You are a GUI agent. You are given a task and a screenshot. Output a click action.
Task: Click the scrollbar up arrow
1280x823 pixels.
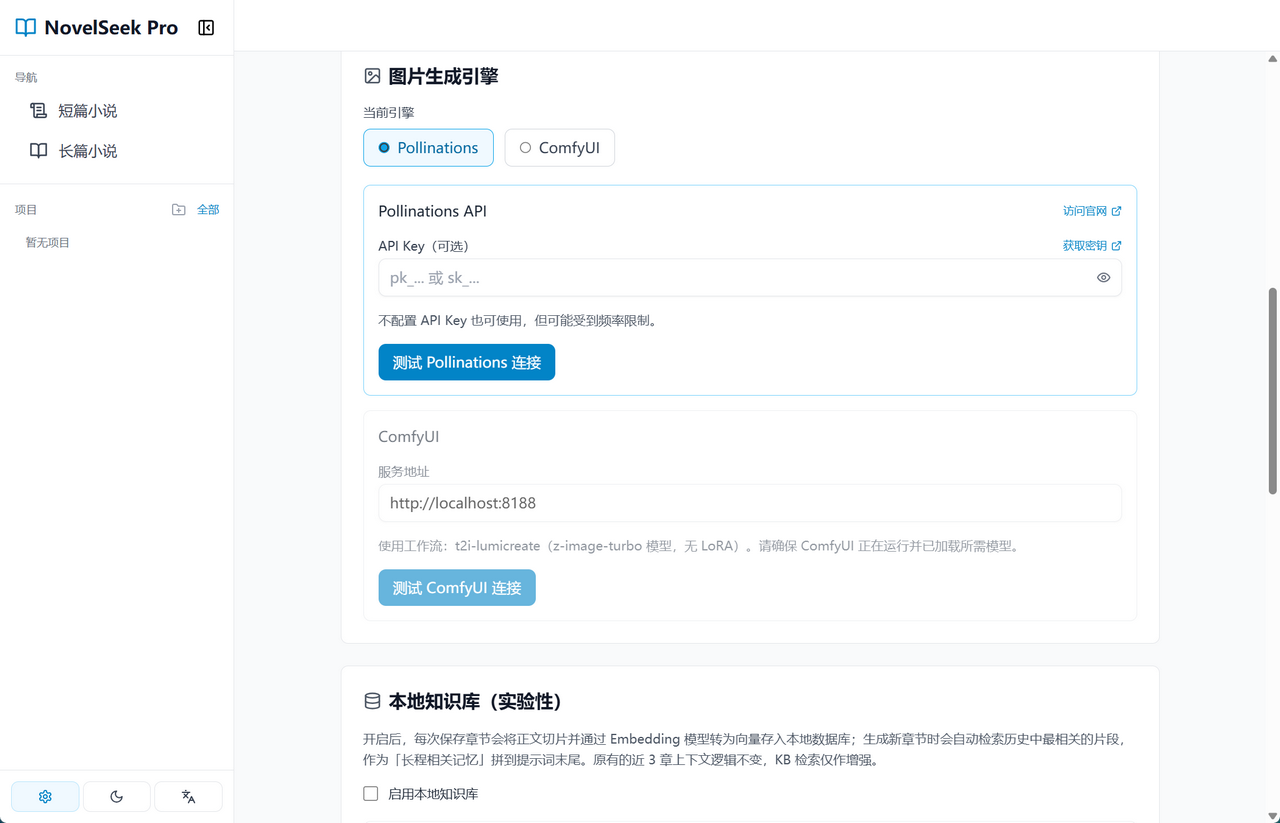(x=1272, y=59)
